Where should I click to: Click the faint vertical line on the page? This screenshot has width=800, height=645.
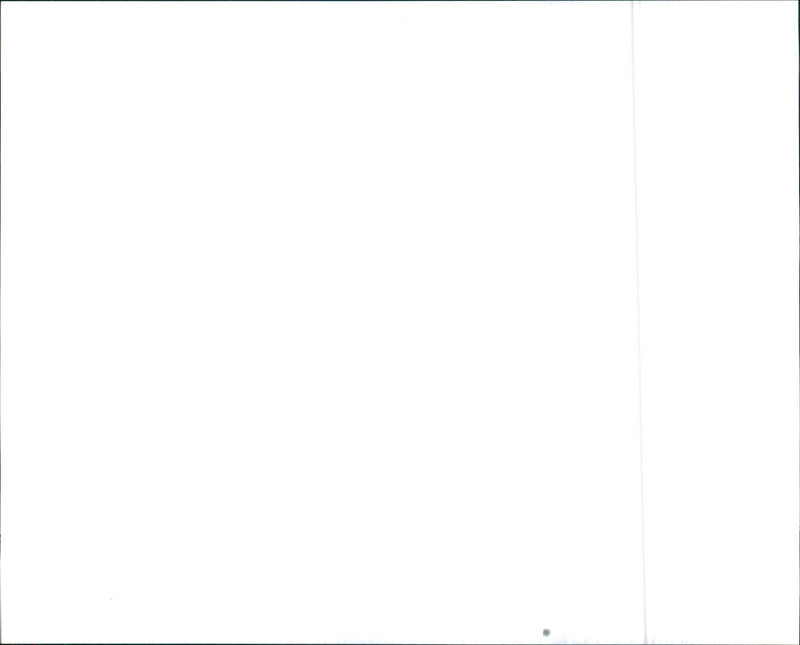639,321
